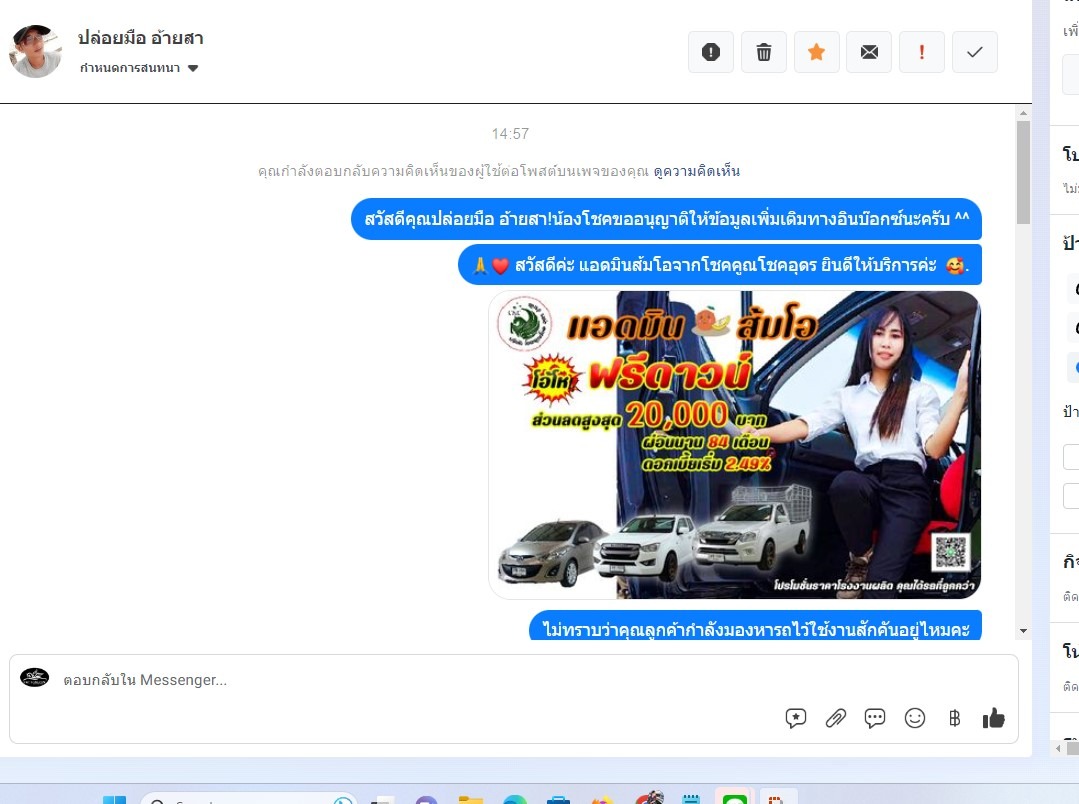Flag conversation with red exclamation mark

pyautogui.click(x=922, y=53)
